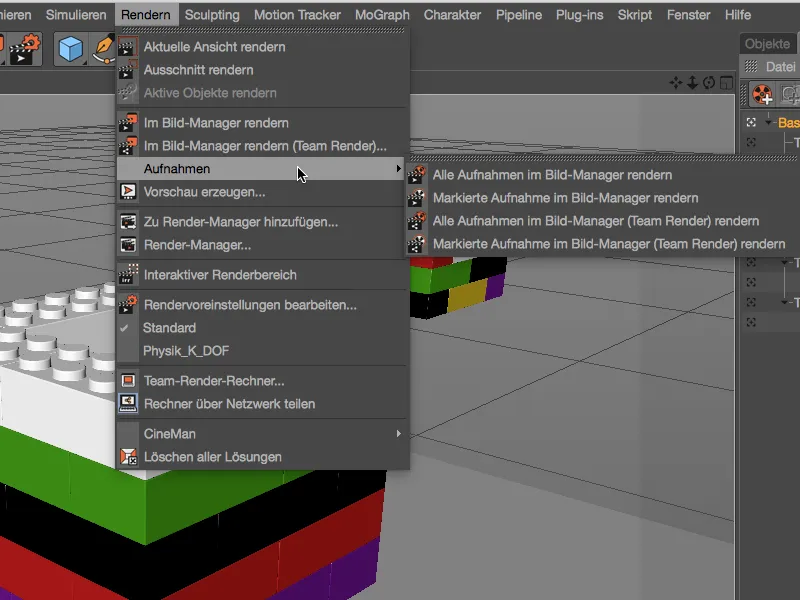Open the Plug-ins menu
The width and height of the screenshot is (800, 600).
pyautogui.click(x=579, y=15)
